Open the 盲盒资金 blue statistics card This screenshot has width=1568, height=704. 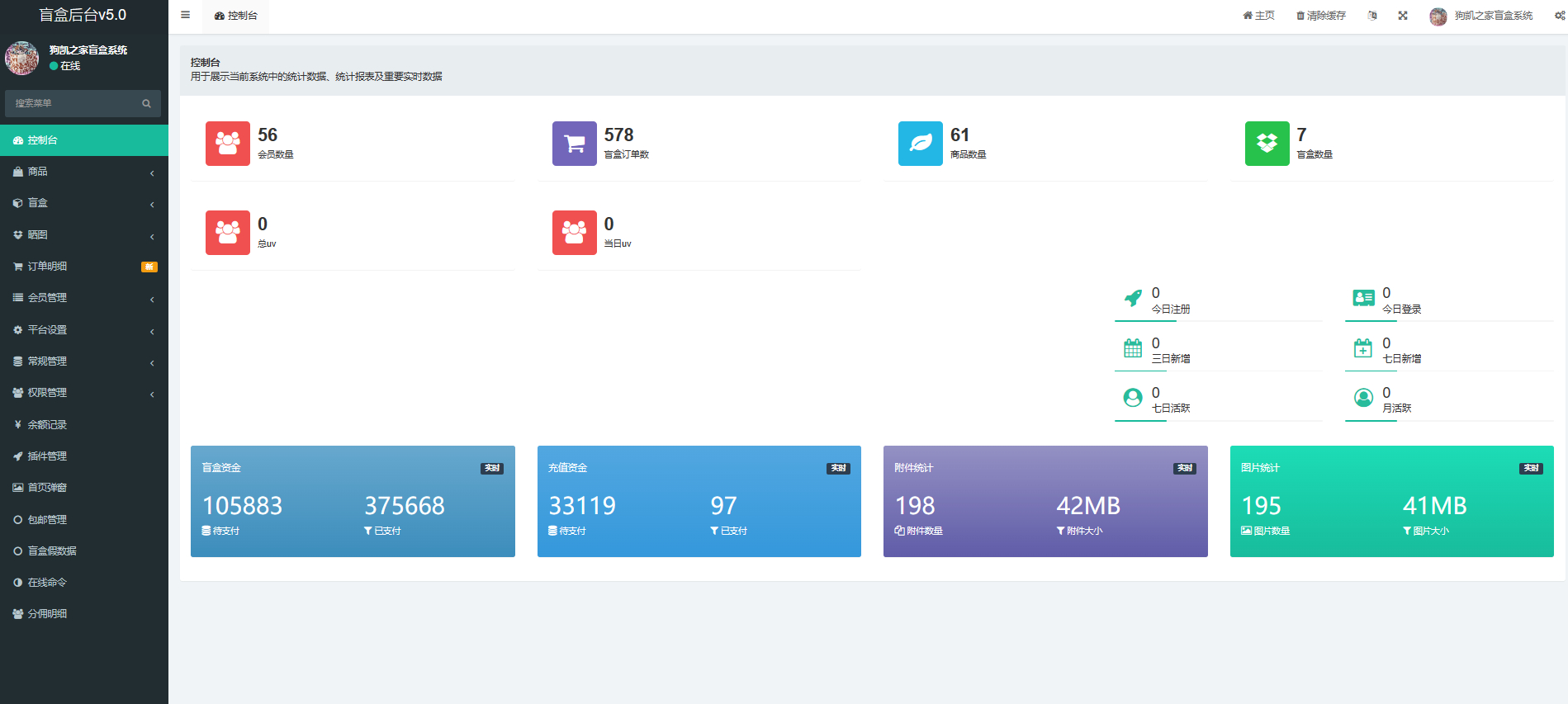point(353,501)
